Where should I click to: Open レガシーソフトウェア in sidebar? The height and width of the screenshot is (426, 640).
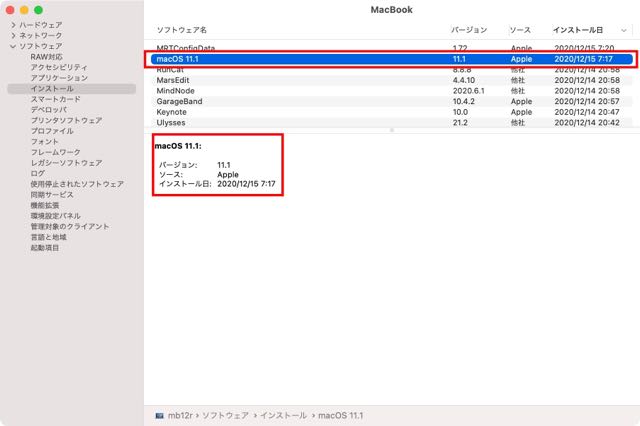point(67,163)
